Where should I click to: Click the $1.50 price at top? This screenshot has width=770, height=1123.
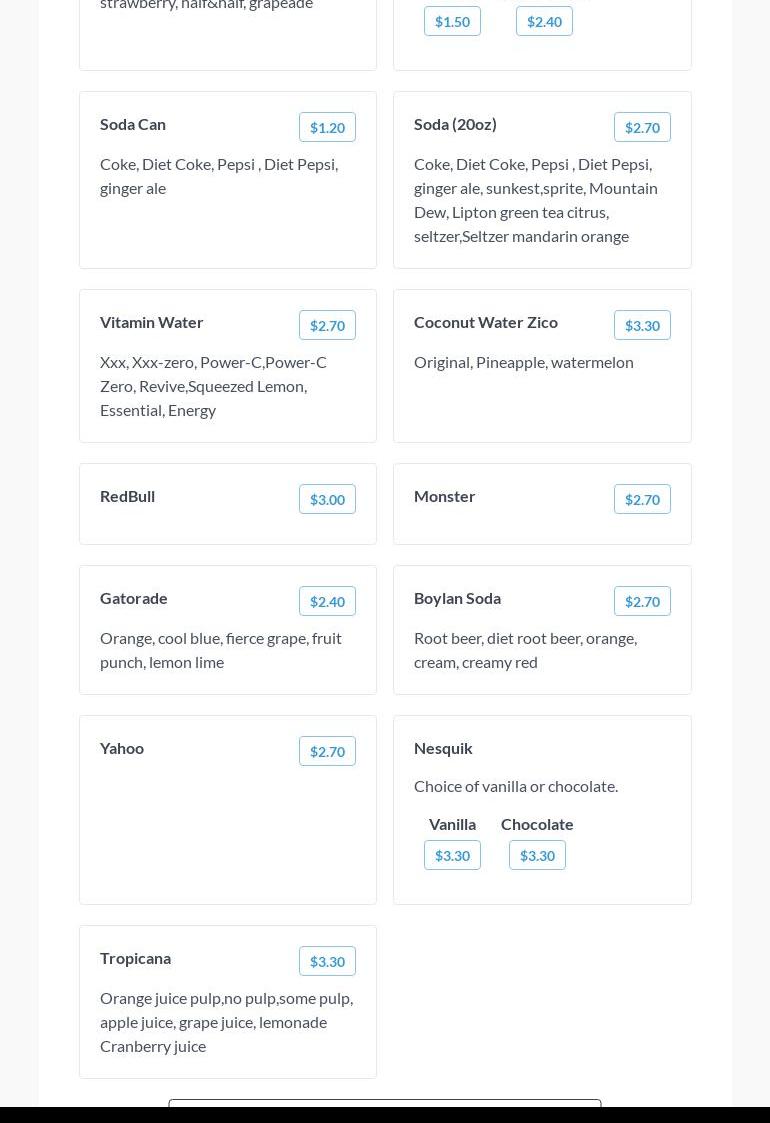click(x=452, y=21)
